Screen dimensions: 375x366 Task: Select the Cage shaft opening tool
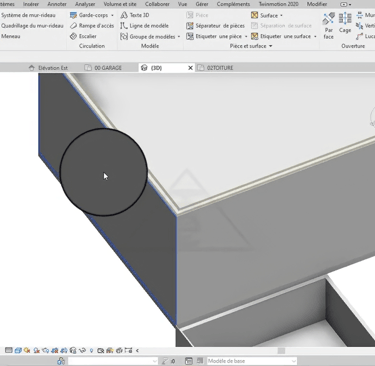pyautogui.click(x=345, y=23)
